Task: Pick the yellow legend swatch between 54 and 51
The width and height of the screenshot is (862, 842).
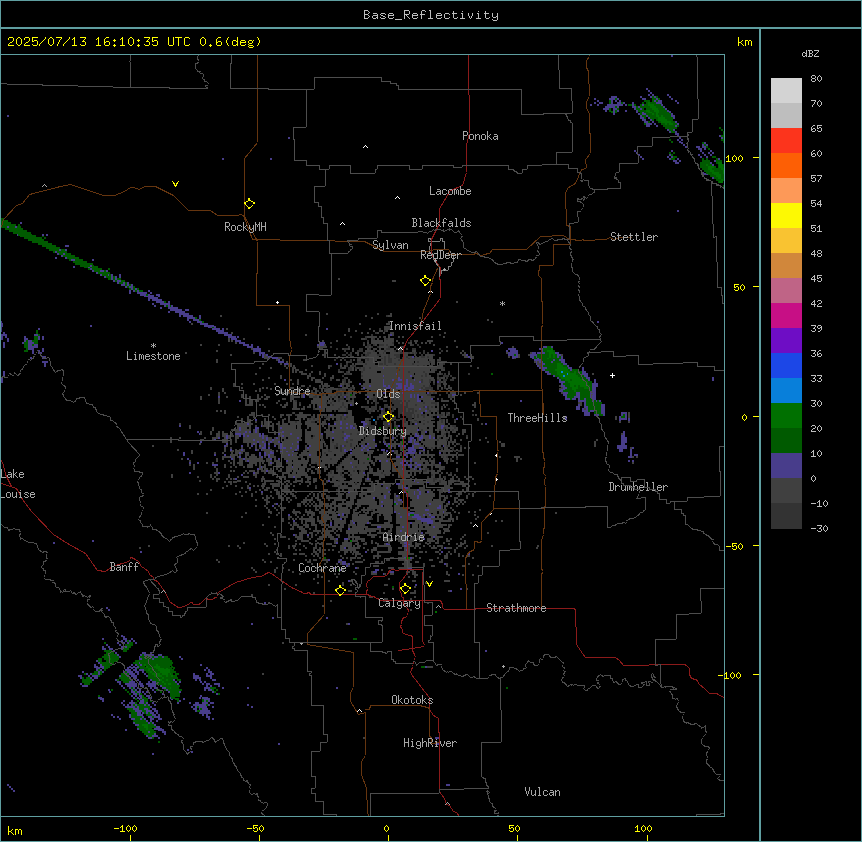Action: [786, 215]
